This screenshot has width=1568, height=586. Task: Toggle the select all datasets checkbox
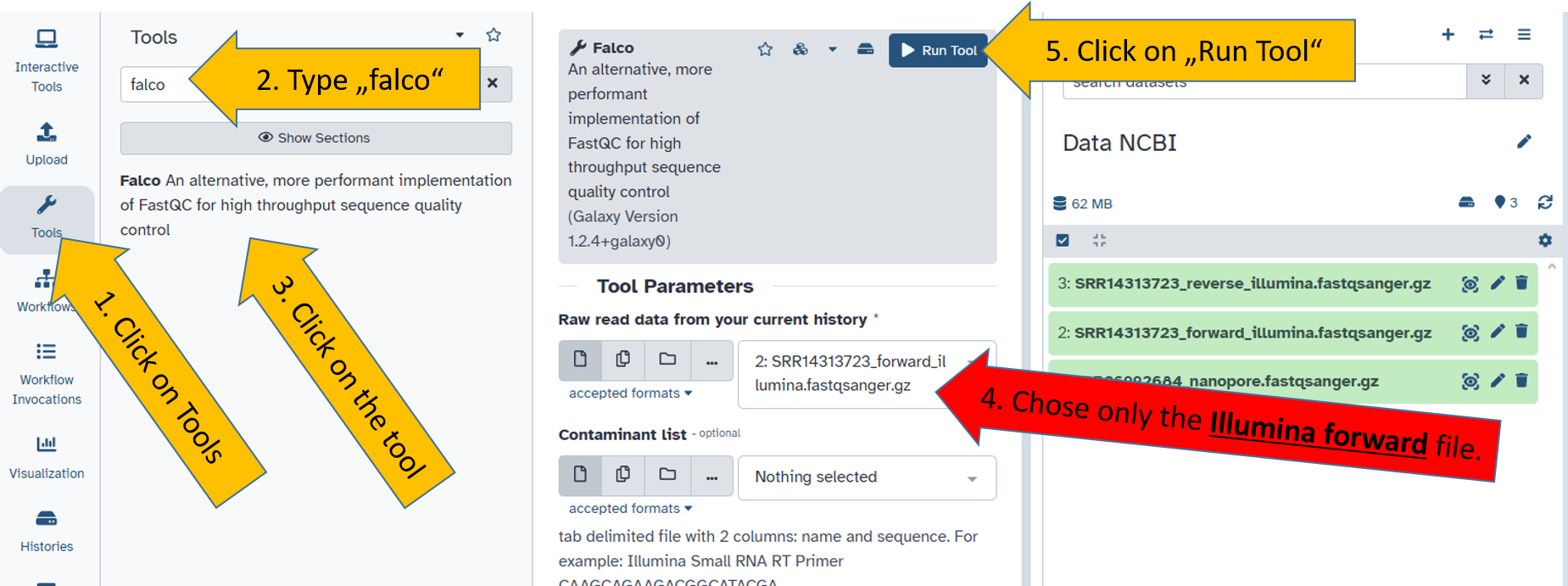[x=1063, y=240]
